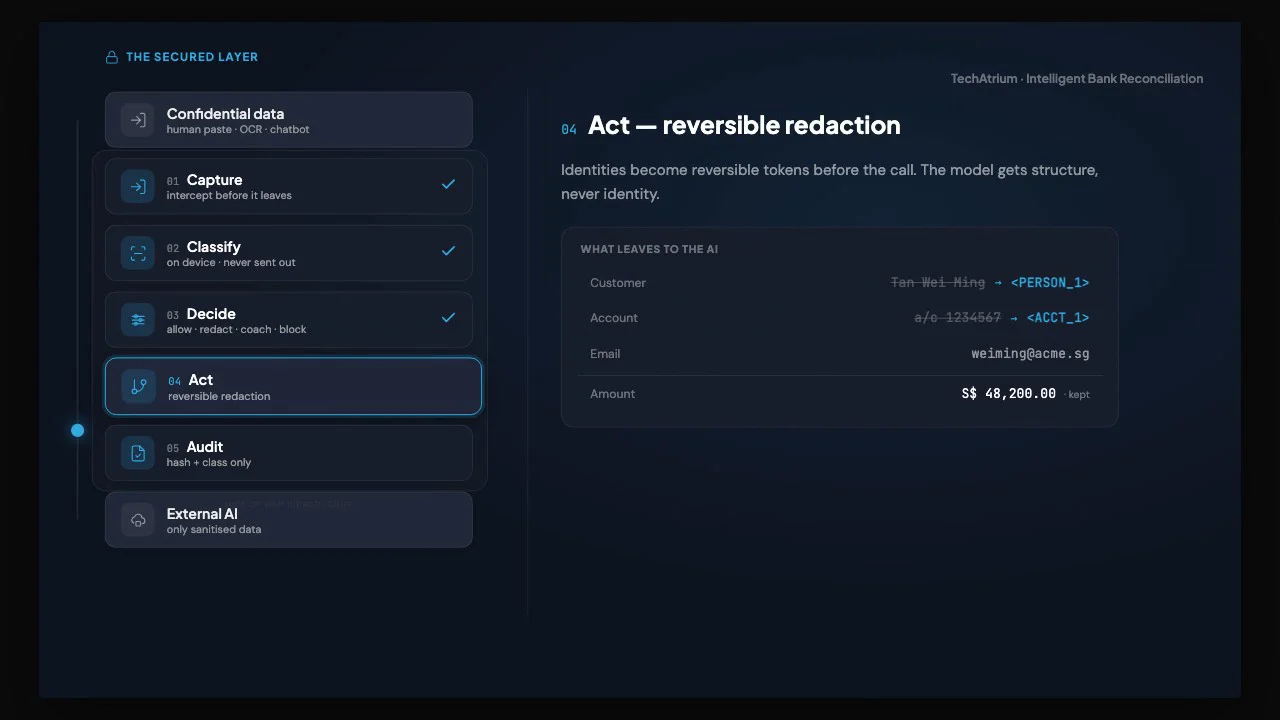Click the checkmark on the Decide step
The height and width of the screenshot is (720, 1280).
[448, 318]
